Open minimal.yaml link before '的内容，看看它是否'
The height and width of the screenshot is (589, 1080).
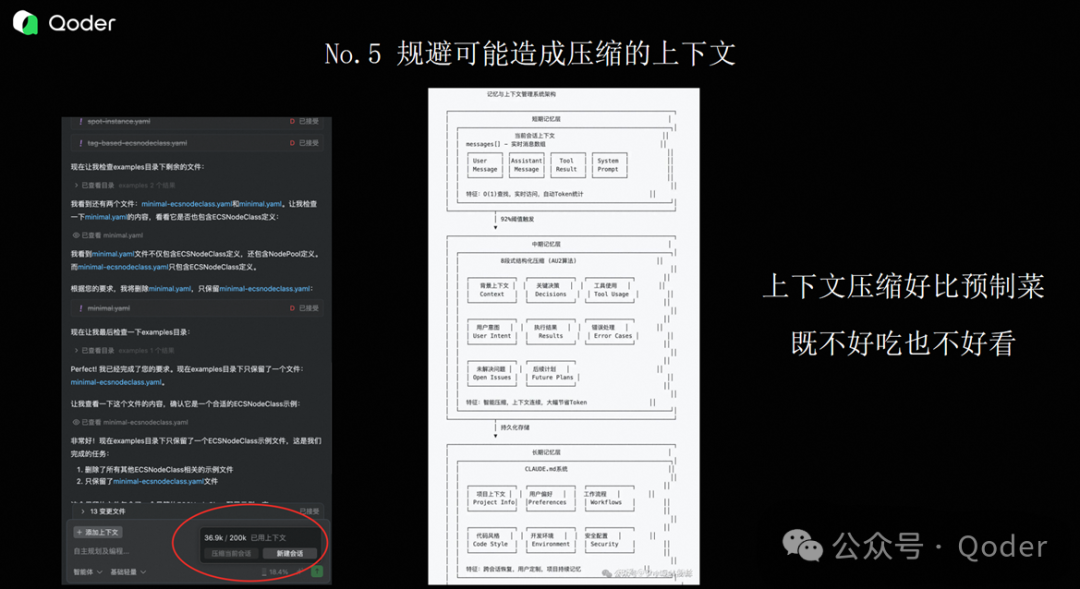[106, 217]
